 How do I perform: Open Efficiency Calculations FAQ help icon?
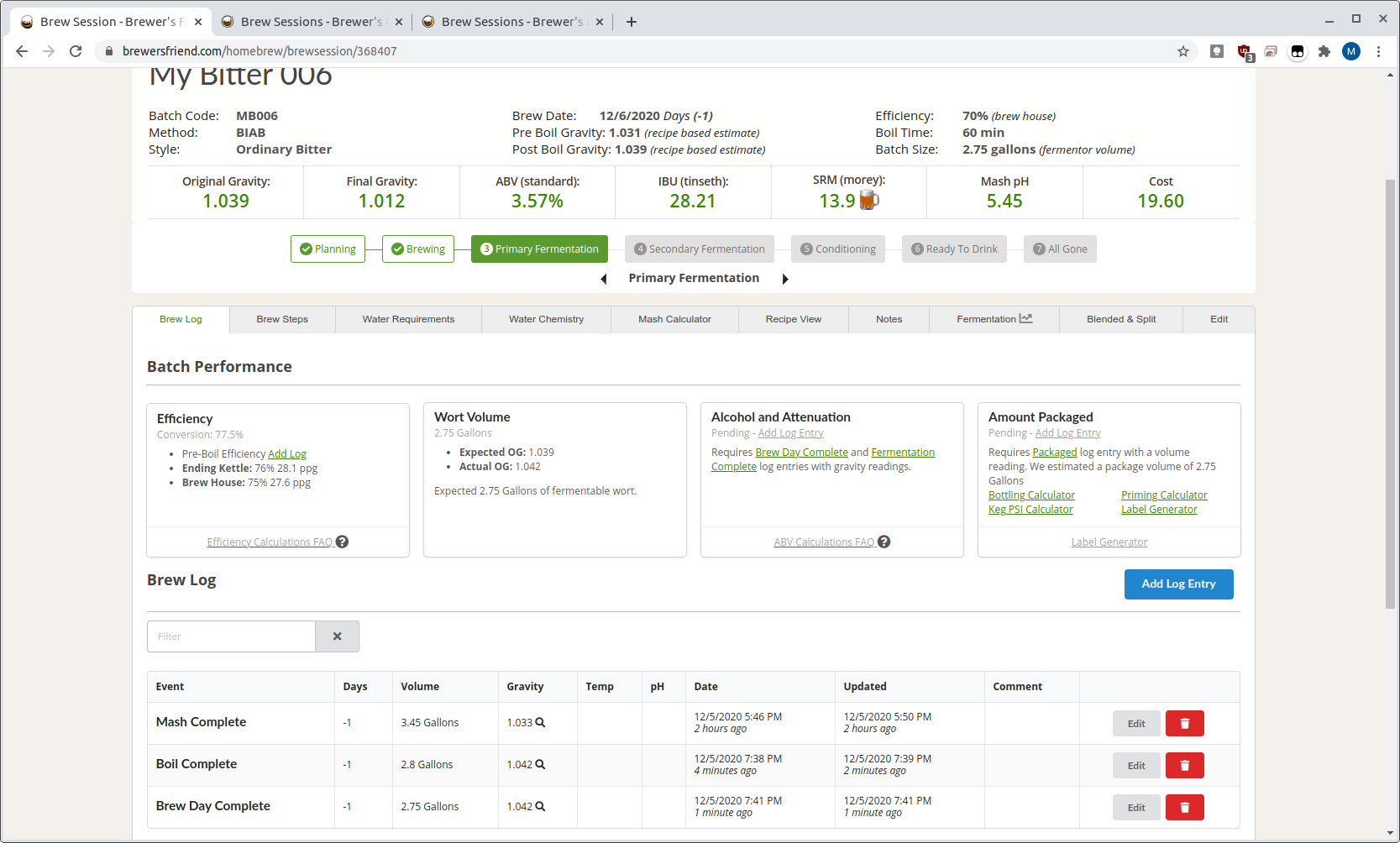click(x=342, y=542)
